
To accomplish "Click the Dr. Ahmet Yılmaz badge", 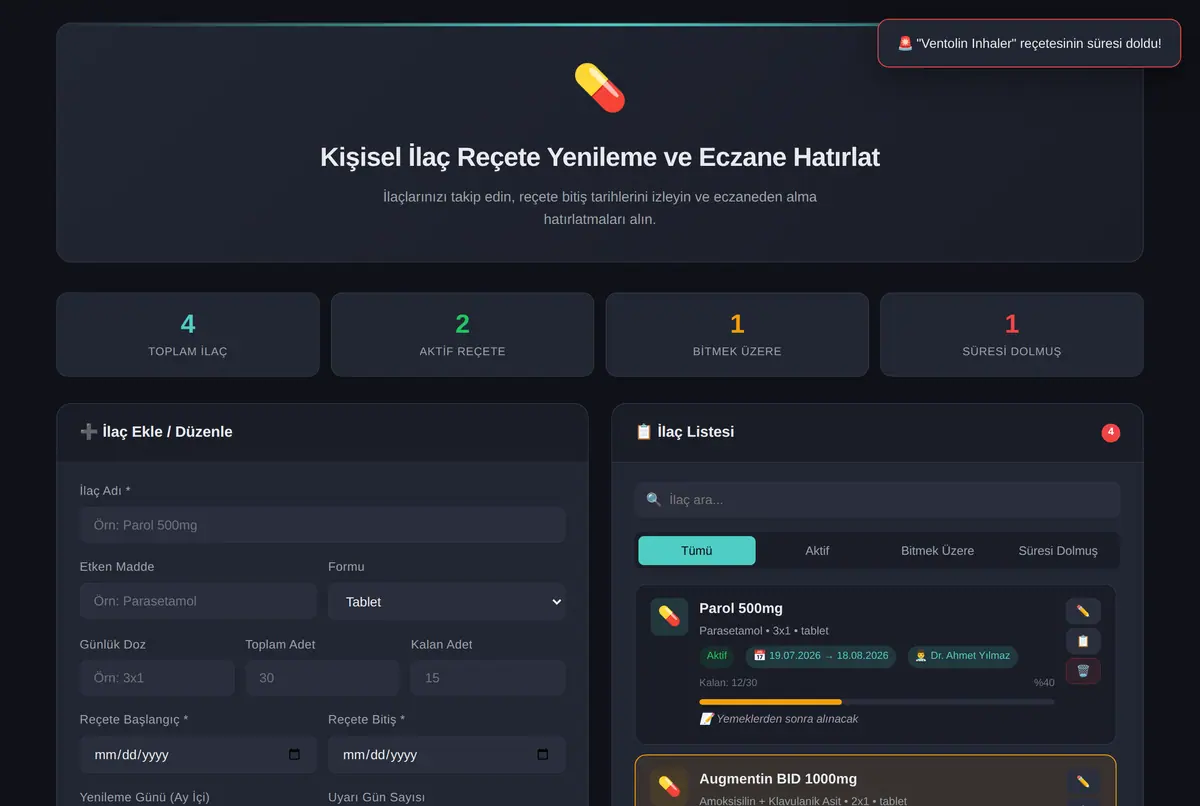I will pos(963,656).
